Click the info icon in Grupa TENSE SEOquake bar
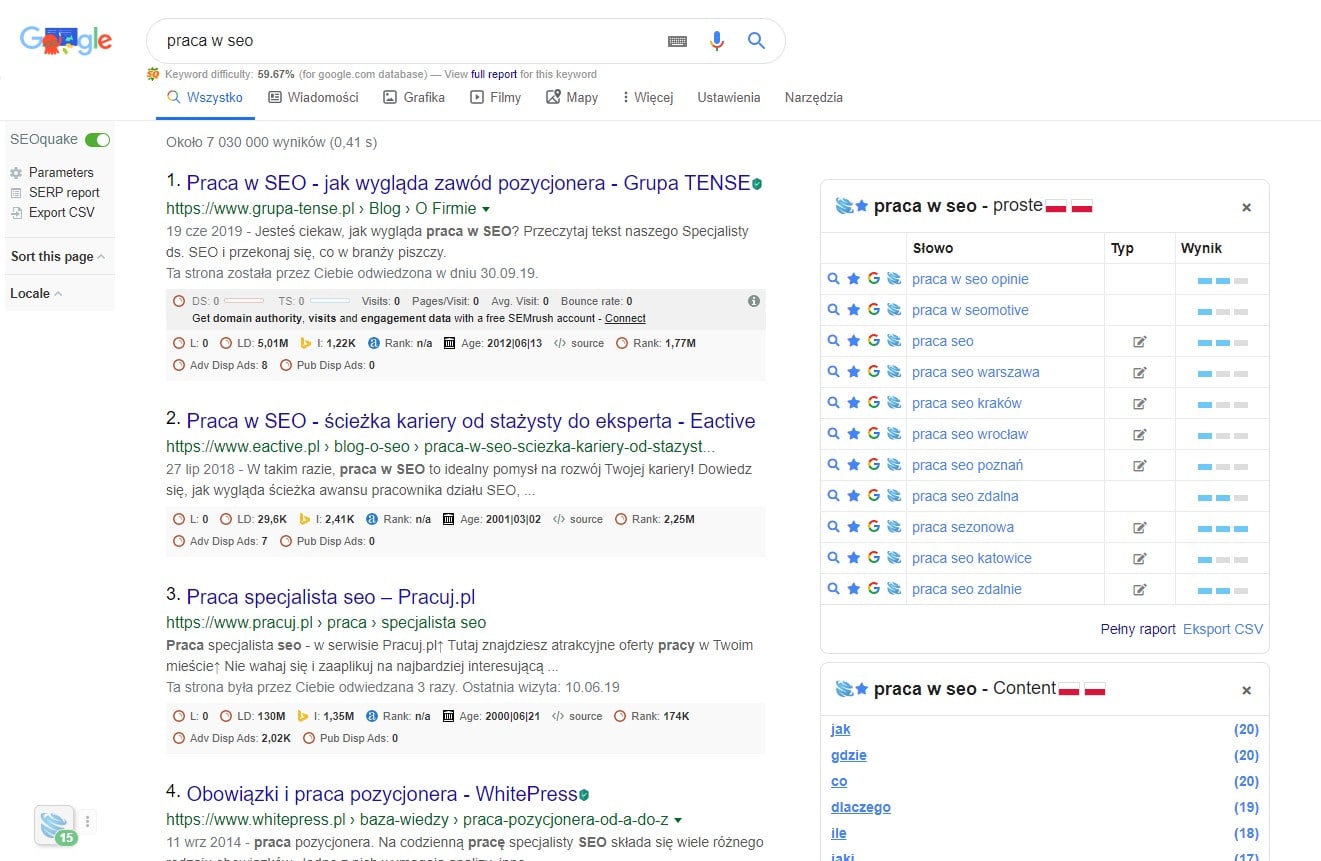The width and height of the screenshot is (1321, 861). (754, 301)
